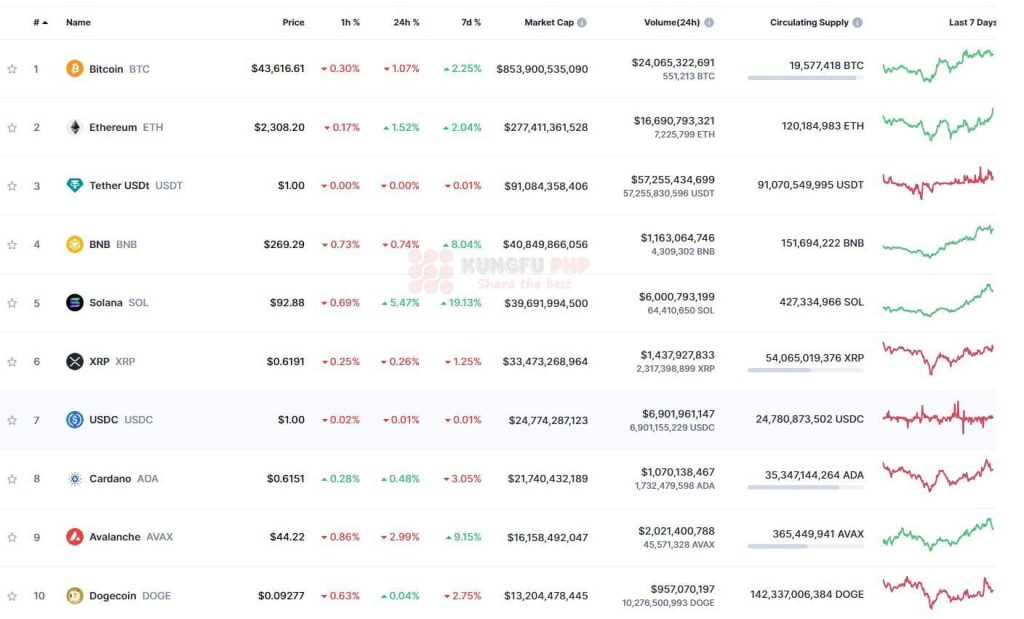The image size is (1024, 619).
Task: Click the Dogecoin logo icon
Action: tap(74, 596)
